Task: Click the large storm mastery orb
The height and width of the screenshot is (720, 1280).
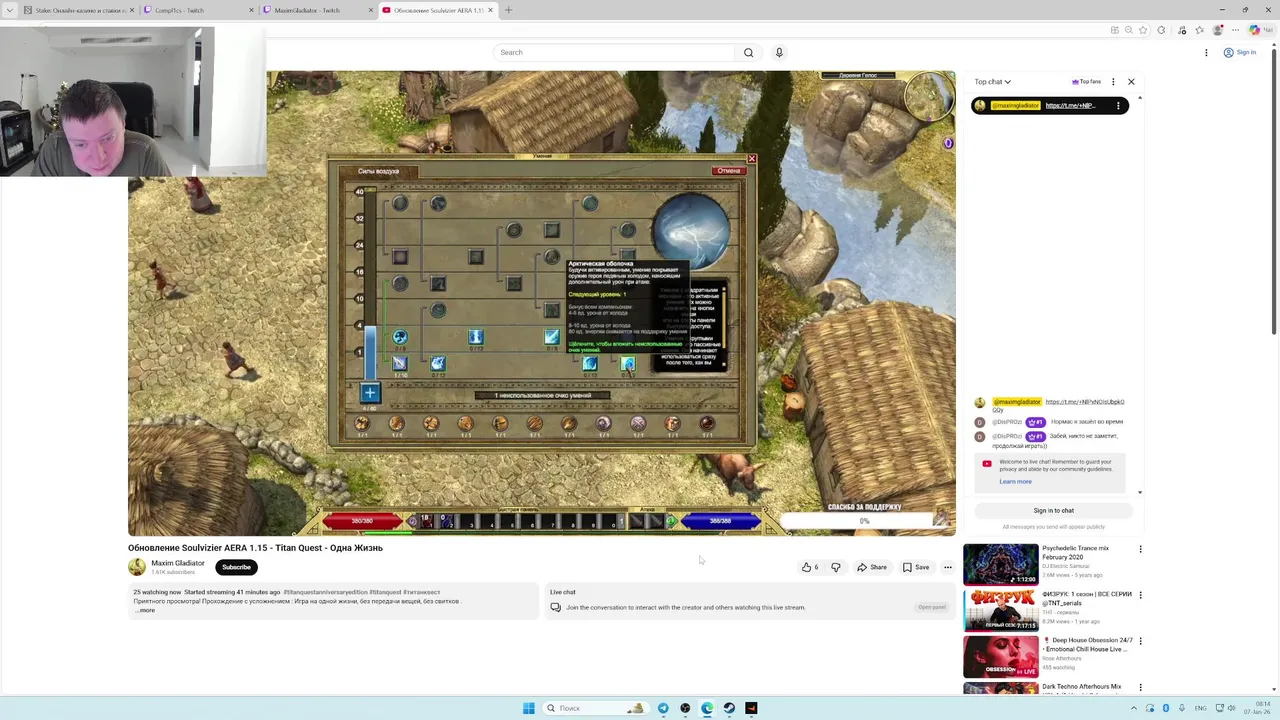Action: tap(691, 229)
